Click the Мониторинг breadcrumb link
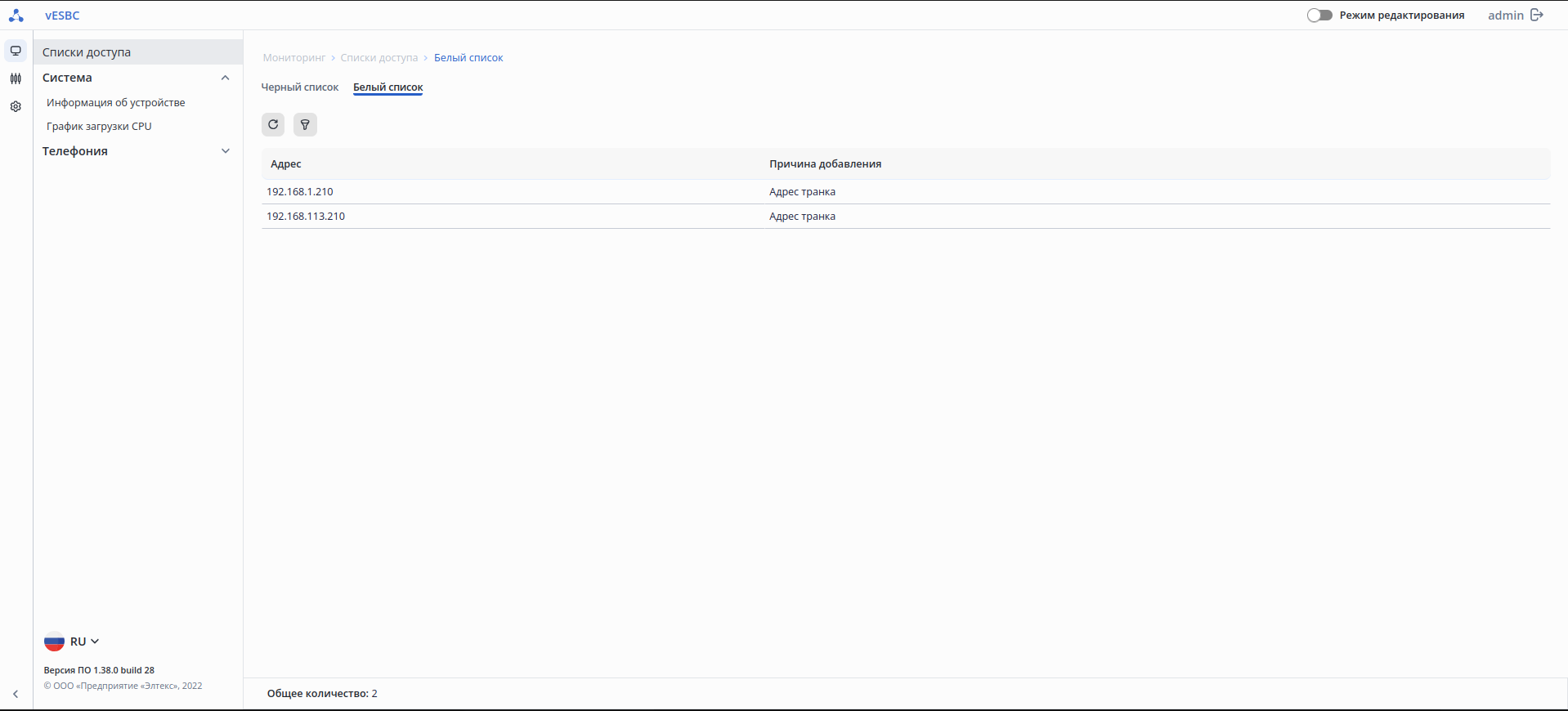1568x711 pixels. 293,57
